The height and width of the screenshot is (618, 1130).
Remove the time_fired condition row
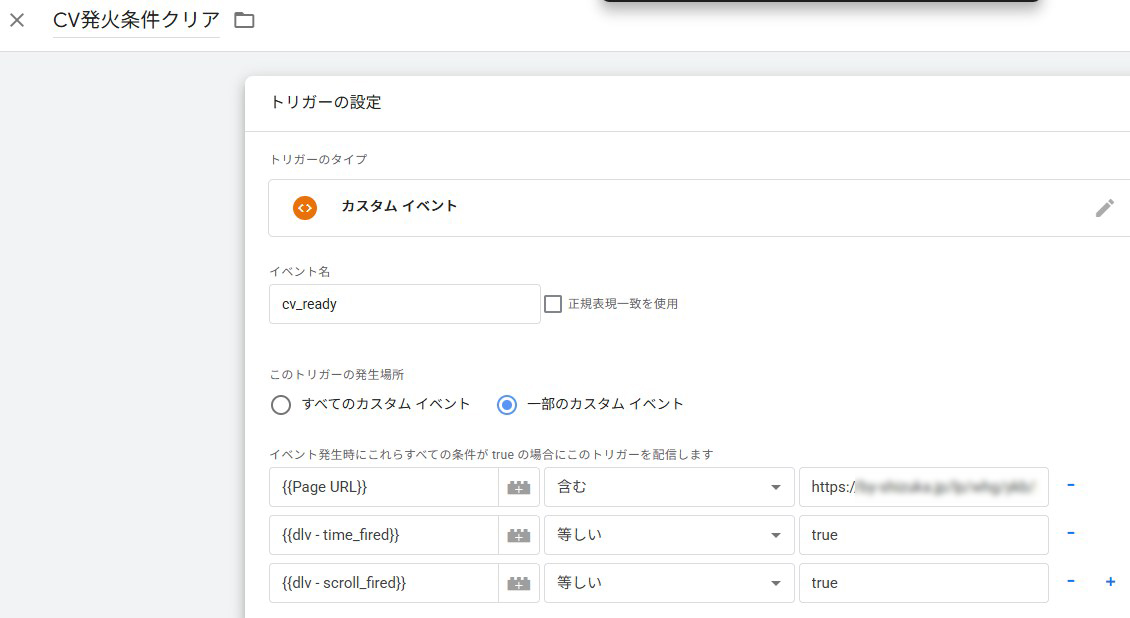click(1071, 533)
